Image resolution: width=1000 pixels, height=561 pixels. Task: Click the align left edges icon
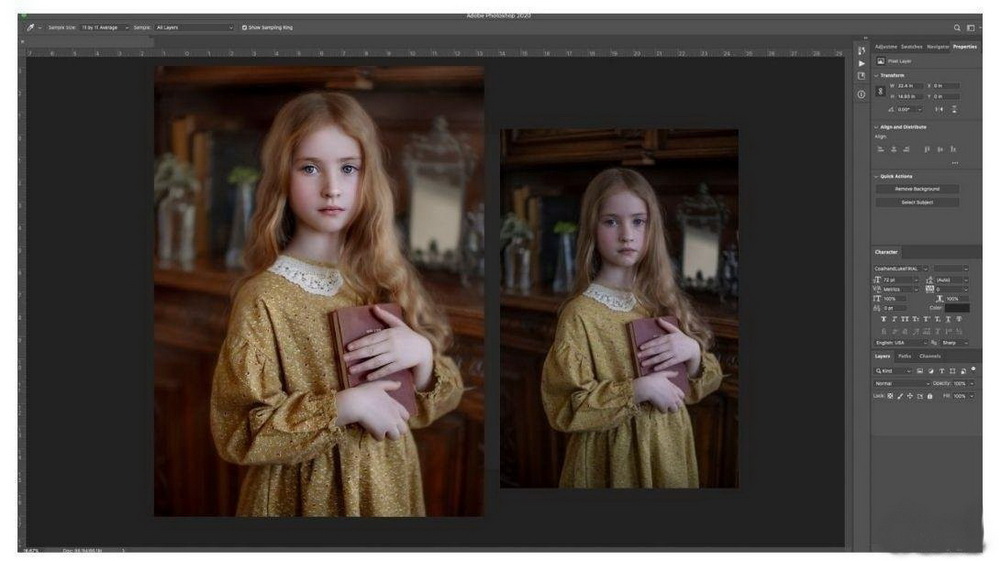pyautogui.click(x=880, y=149)
